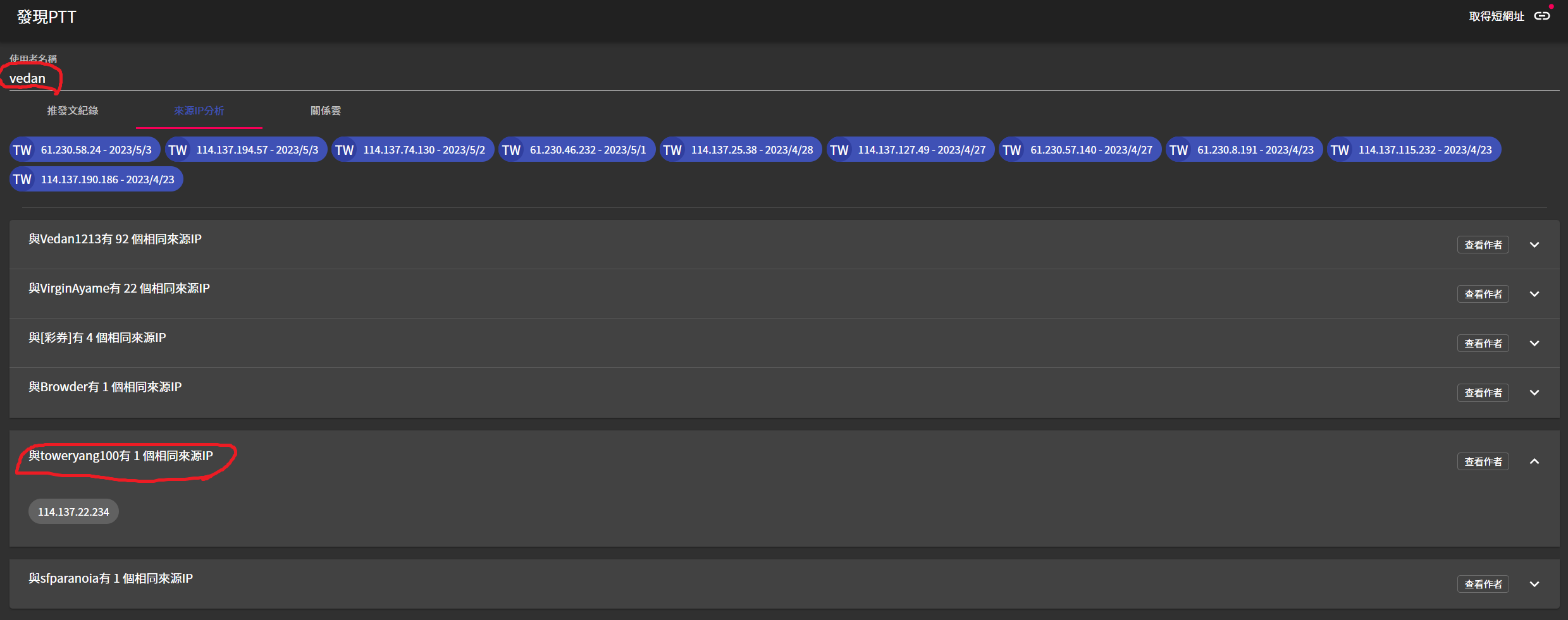Click 查看作者 button for [彩券] row
Screen dimensions: 1568x620
tap(1483, 343)
